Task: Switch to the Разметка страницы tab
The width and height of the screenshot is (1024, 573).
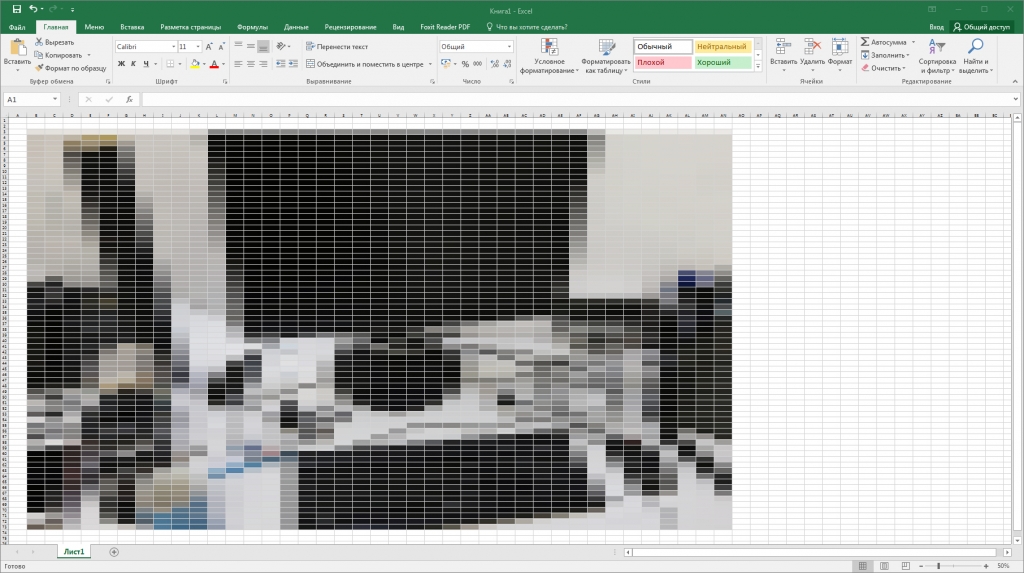Action: click(x=191, y=27)
